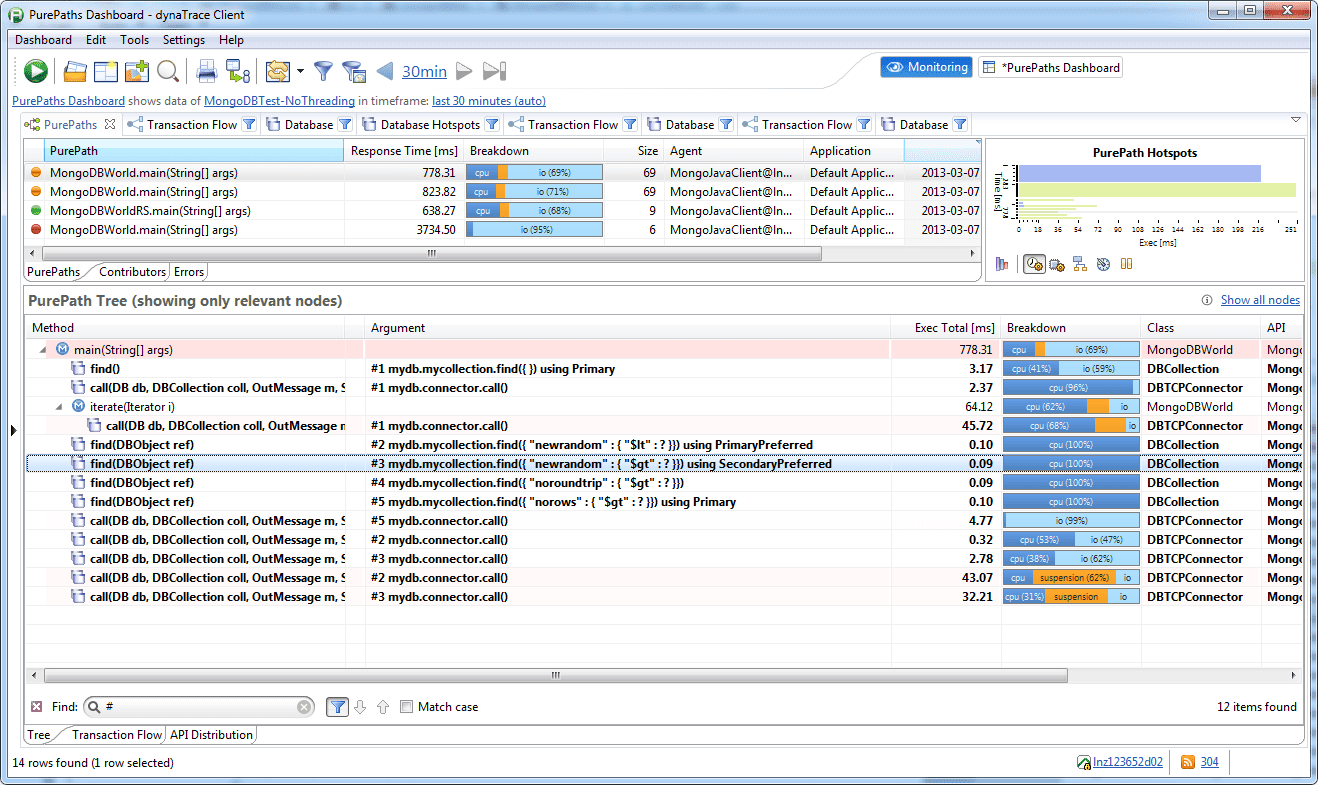The image size is (1318, 785).
Task: Select PurePath with response time 3734.50
Action: pos(502,230)
